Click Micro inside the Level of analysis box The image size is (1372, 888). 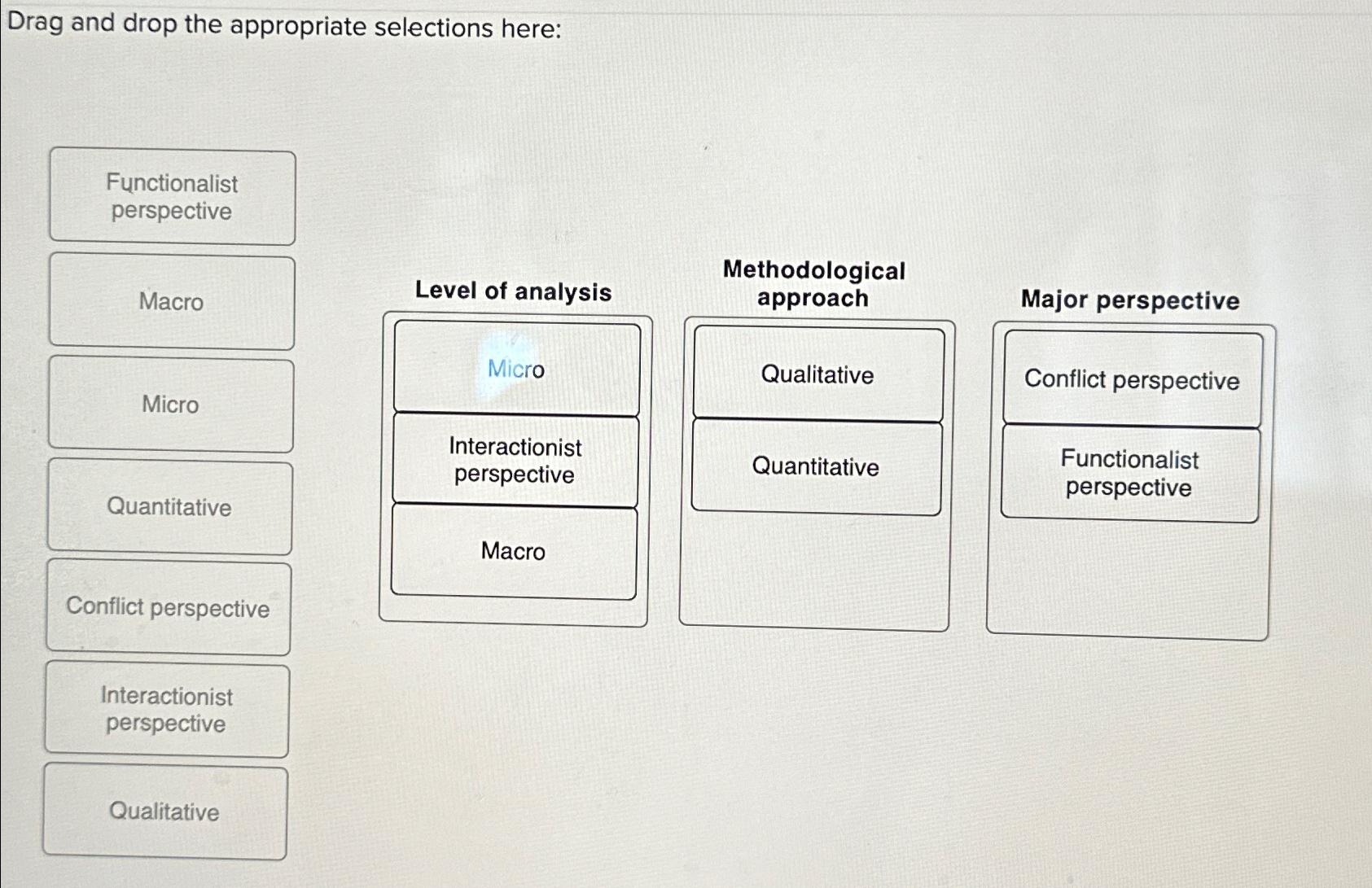point(515,370)
